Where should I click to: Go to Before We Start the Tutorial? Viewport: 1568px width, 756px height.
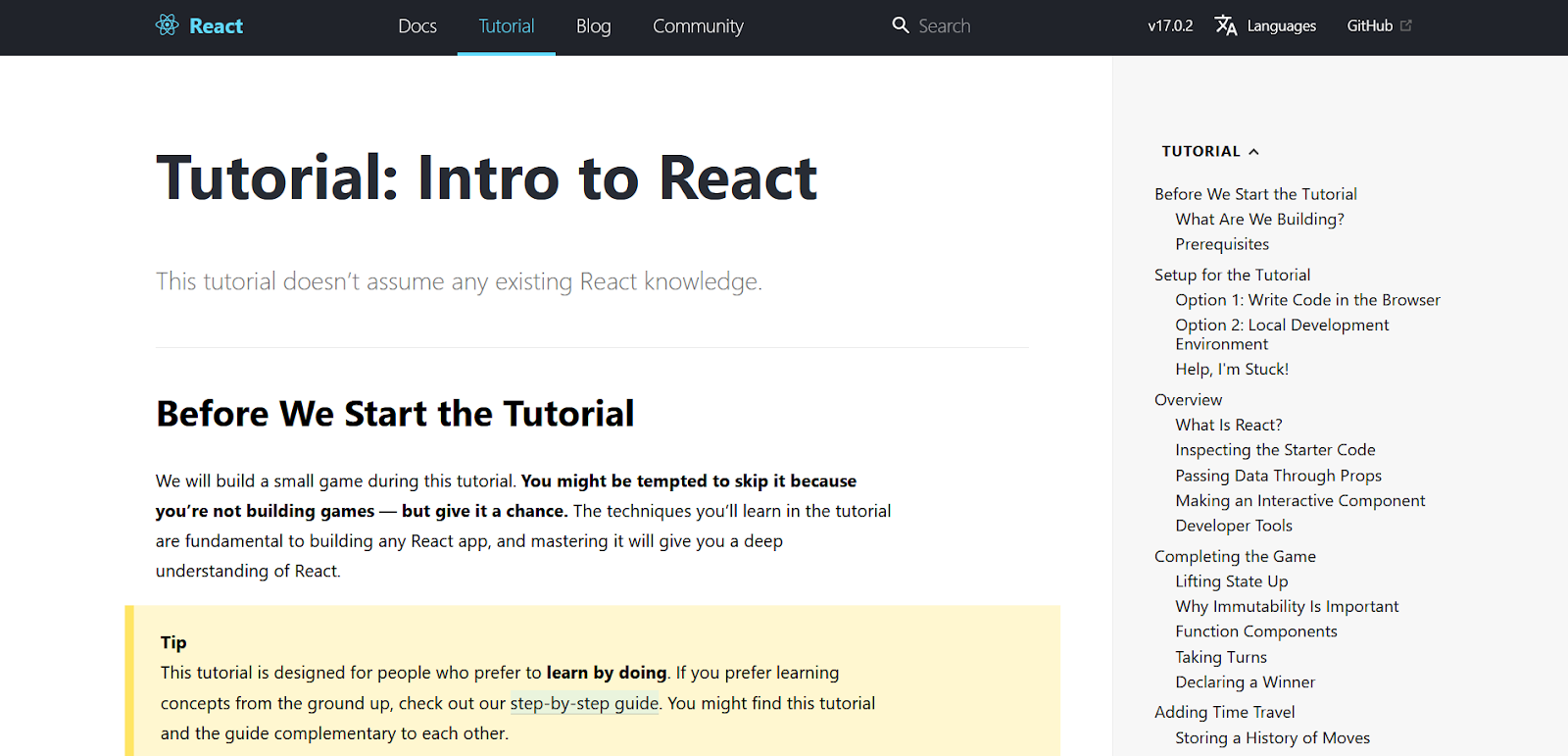point(1255,194)
